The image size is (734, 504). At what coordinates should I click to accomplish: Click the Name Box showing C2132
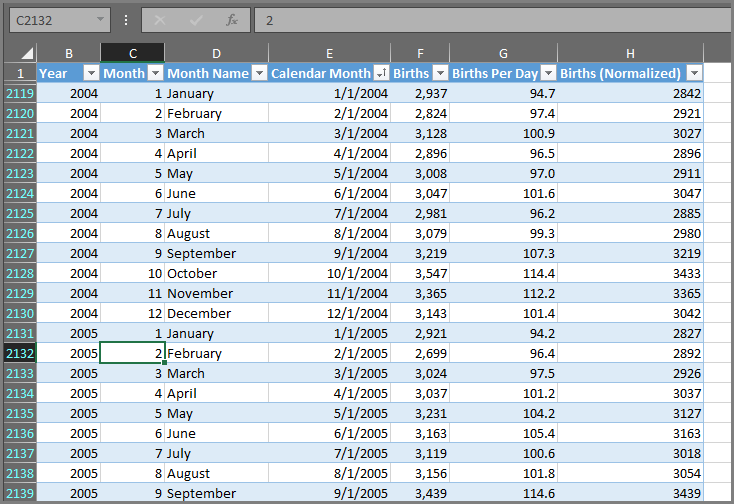[50, 20]
